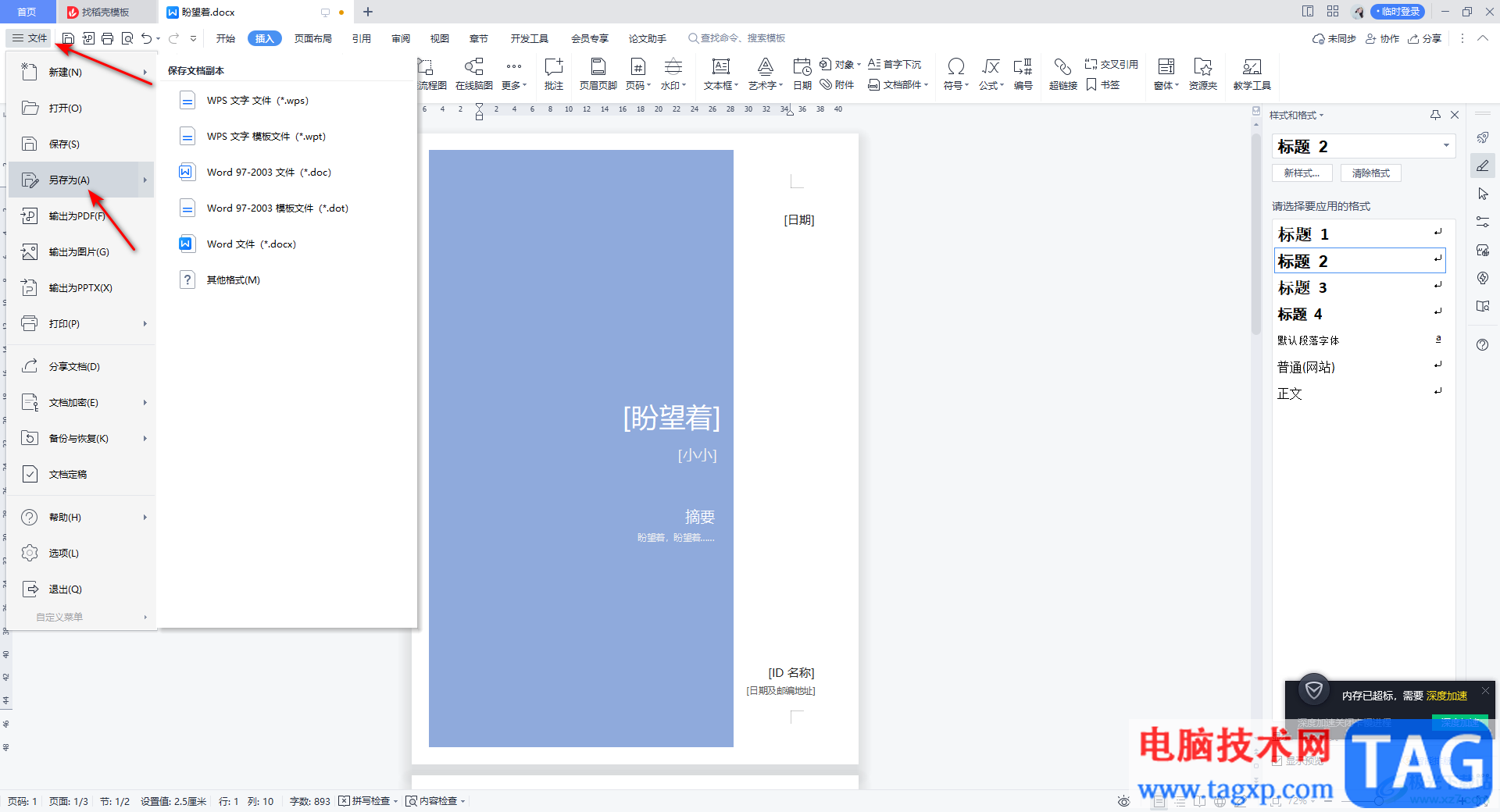1500x812 pixels.
Task: Click the help question-mark icon in right sidebar
Action: pos(1483,345)
